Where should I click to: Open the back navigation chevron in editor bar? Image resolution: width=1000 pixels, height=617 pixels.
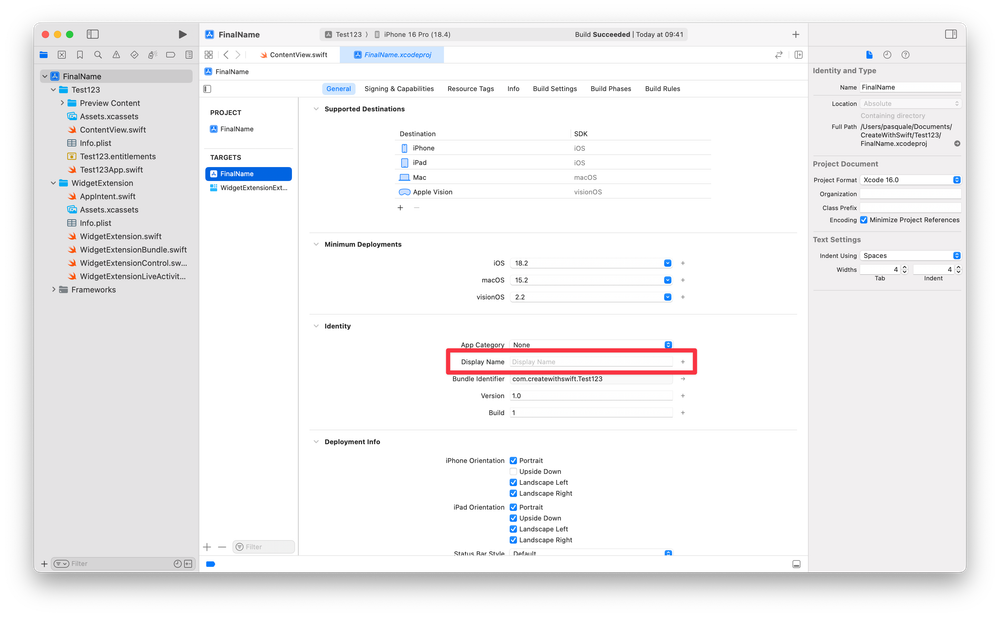click(x=226, y=54)
